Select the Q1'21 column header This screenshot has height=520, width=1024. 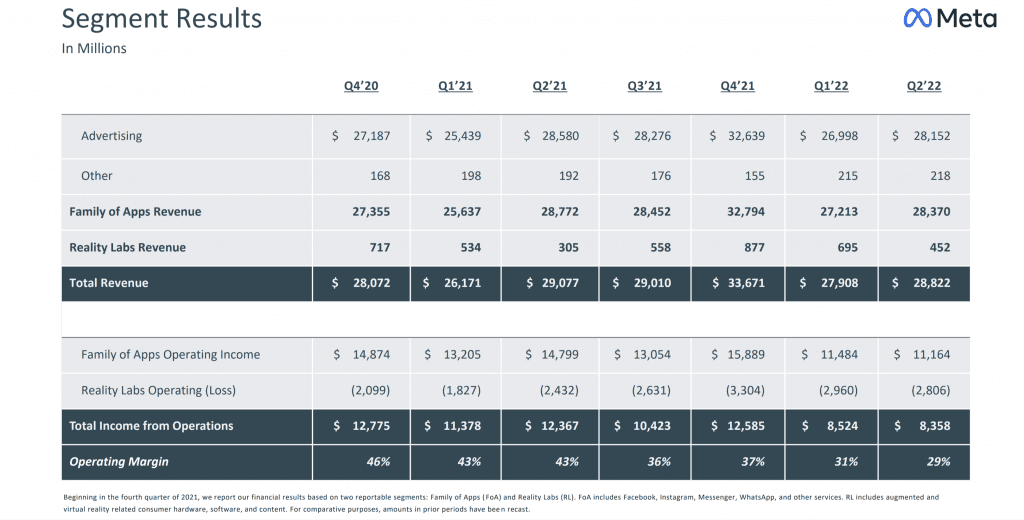click(x=455, y=86)
